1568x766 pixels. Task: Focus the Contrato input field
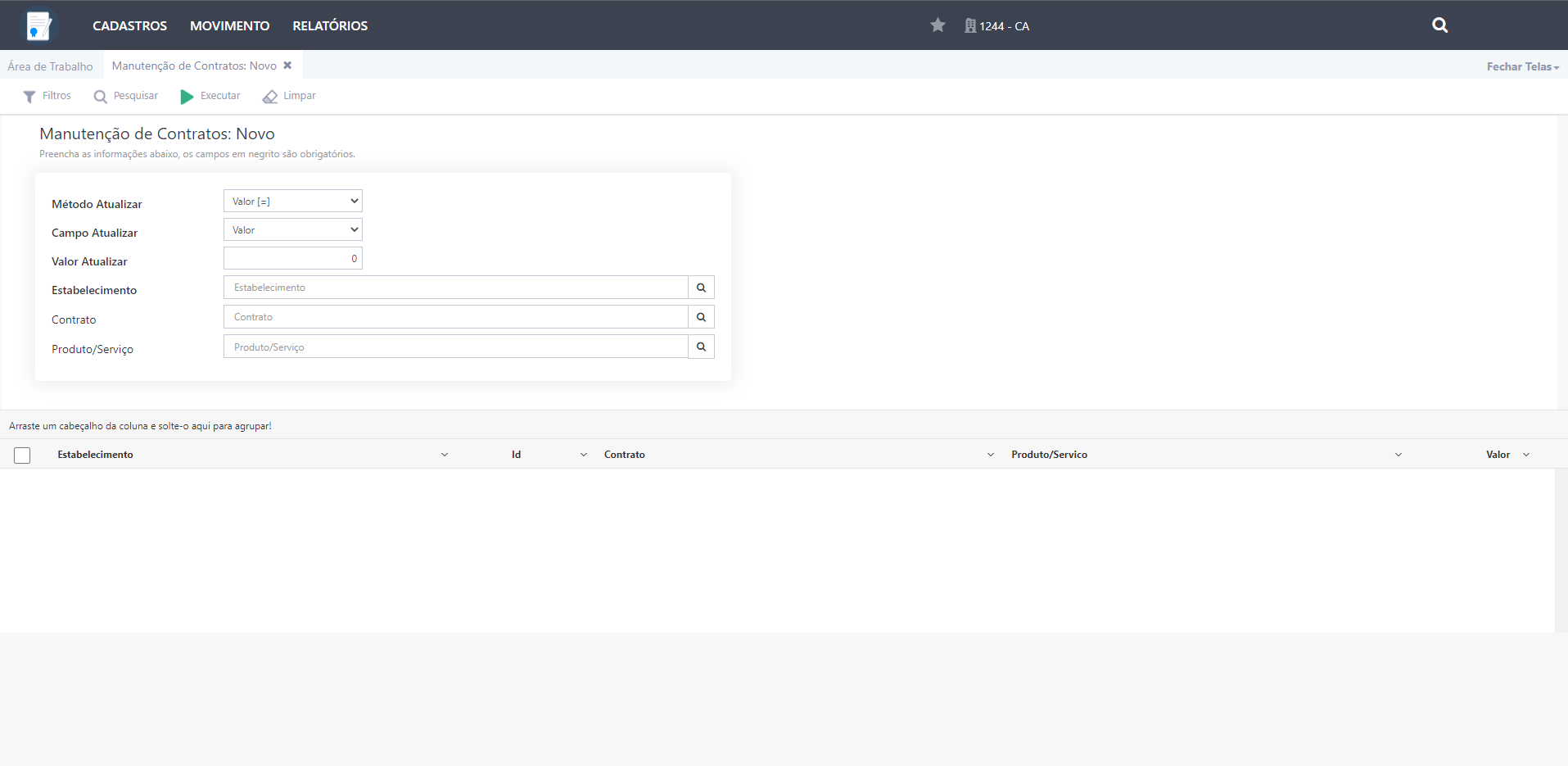point(456,317)
